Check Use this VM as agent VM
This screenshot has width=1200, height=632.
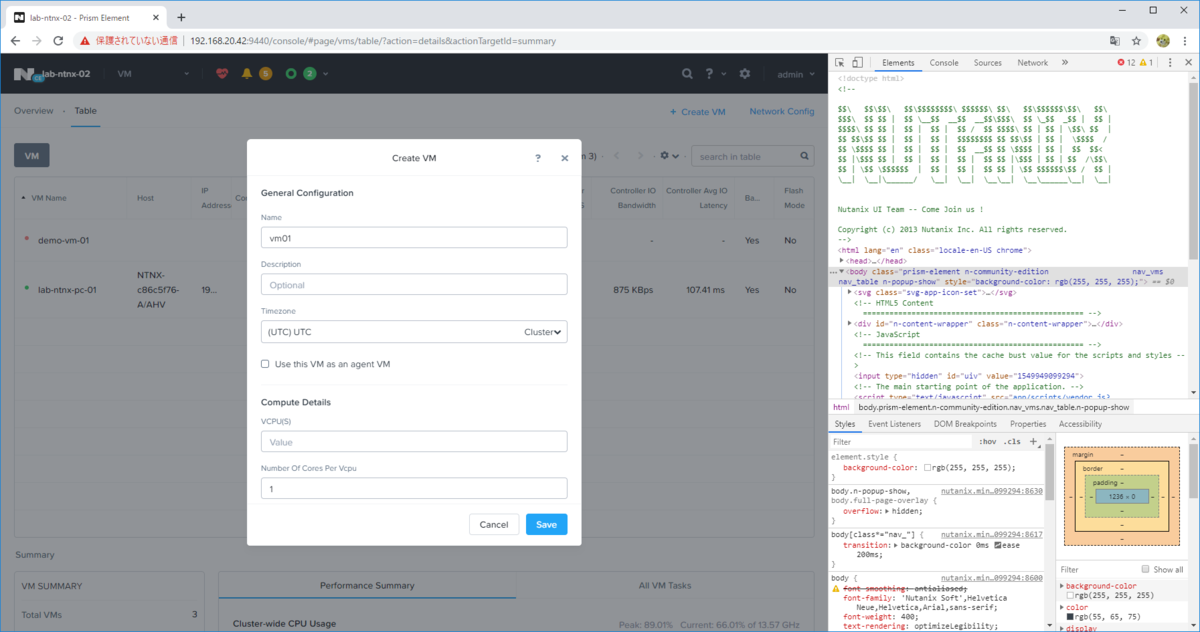click(x=265, y=364)
